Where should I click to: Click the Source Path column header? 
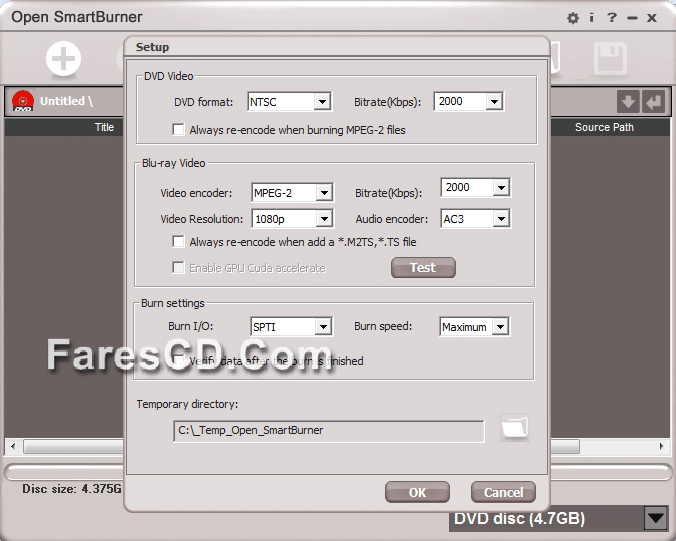tap(604, 127)
